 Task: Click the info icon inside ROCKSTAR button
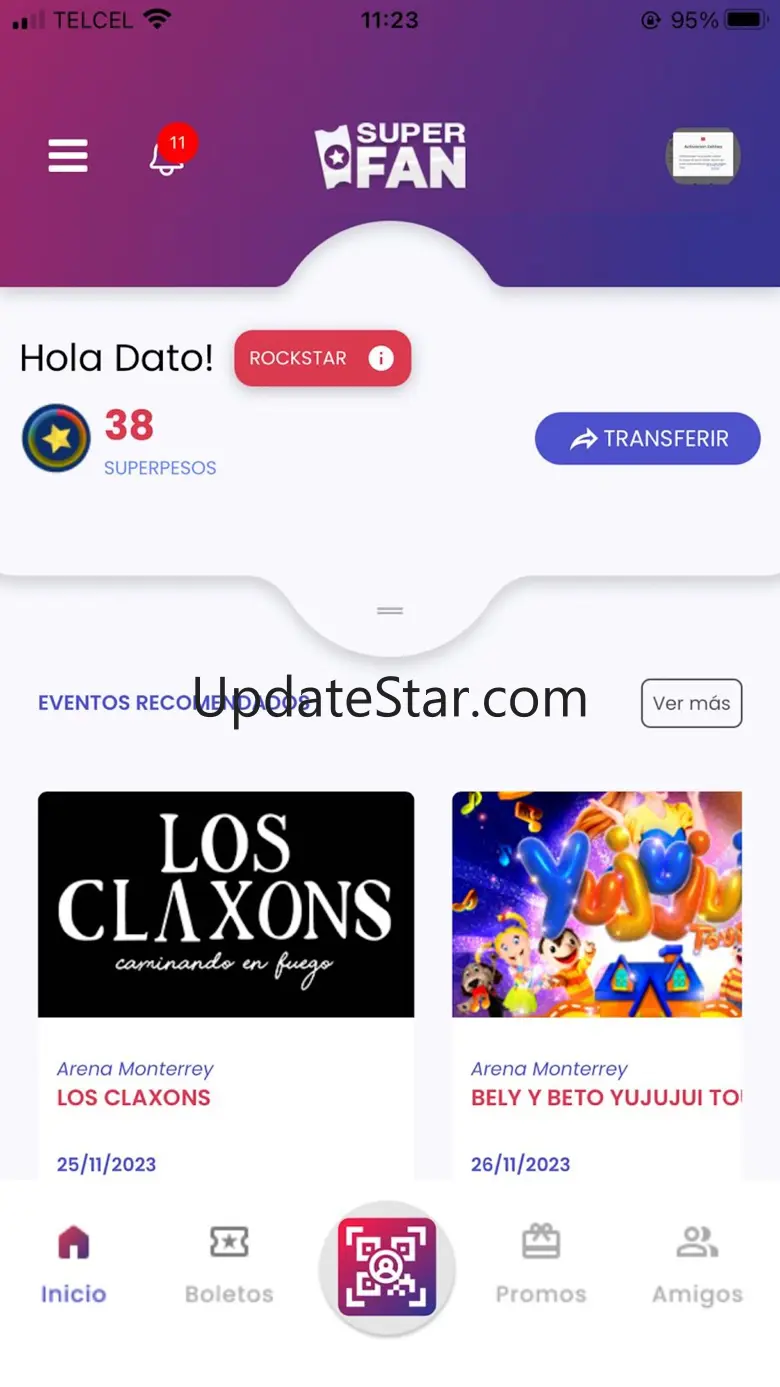381,358
